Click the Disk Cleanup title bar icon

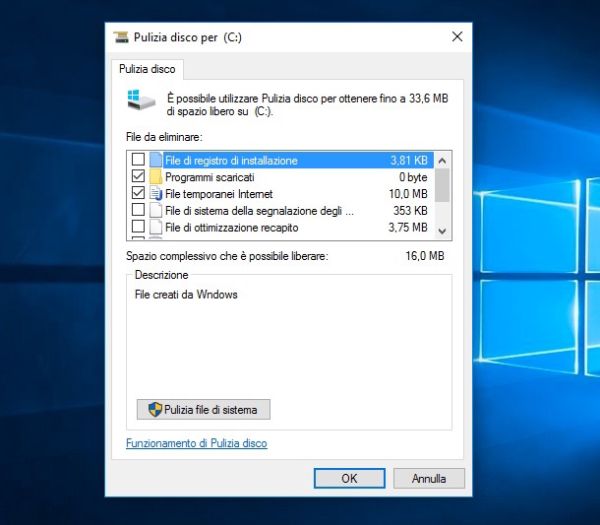(x=122, y=37)
